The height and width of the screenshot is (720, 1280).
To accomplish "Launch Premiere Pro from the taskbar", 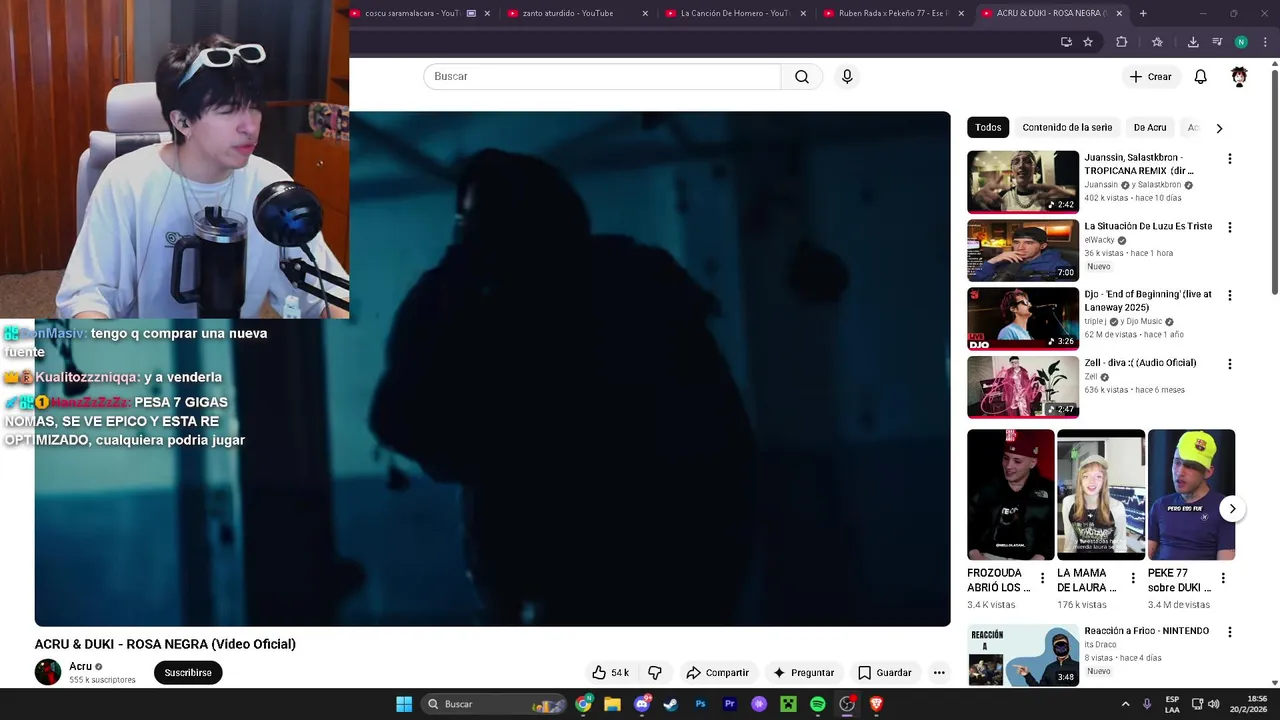I will 729,704.
